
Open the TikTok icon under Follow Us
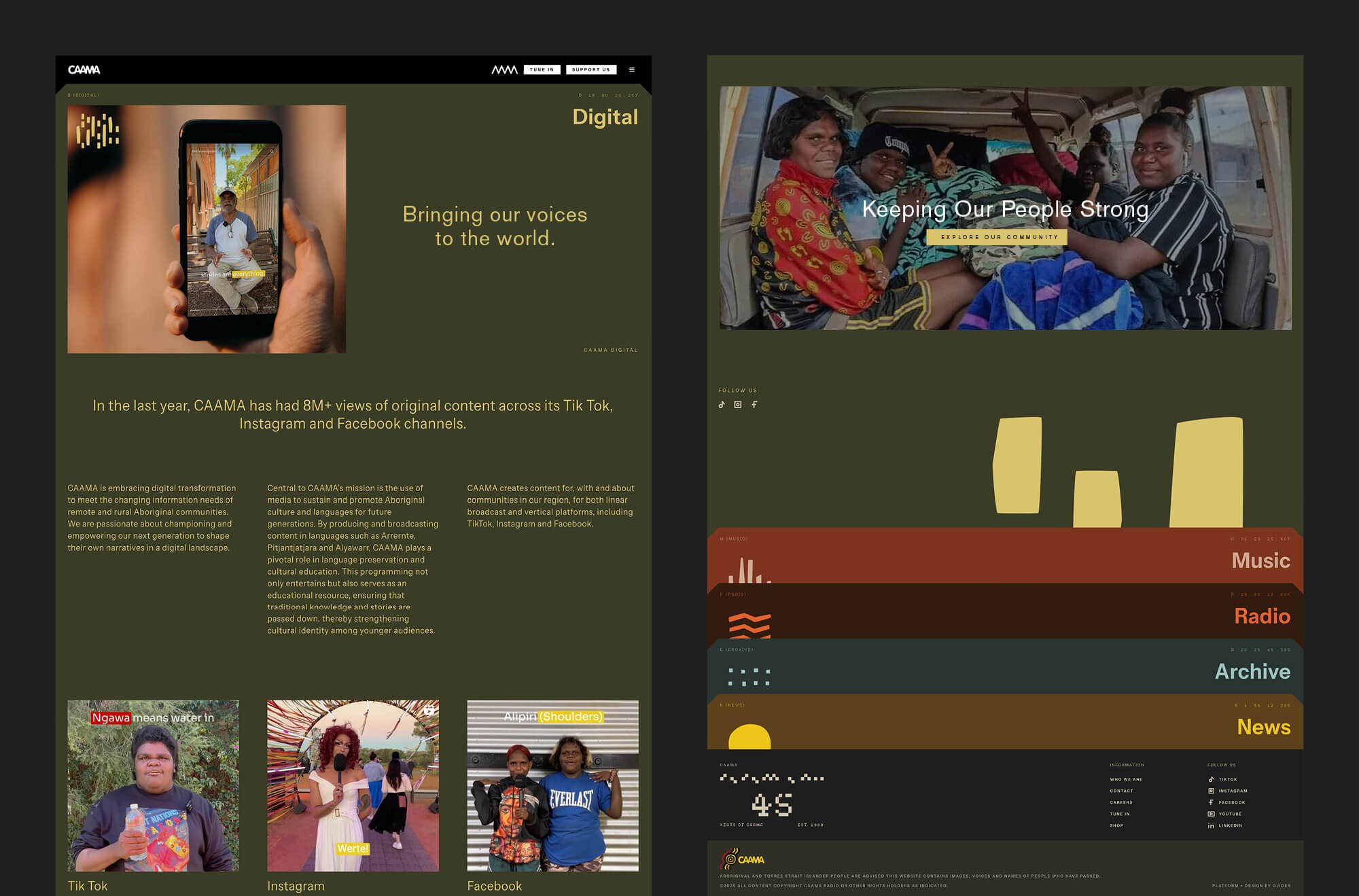click(722, 404)
